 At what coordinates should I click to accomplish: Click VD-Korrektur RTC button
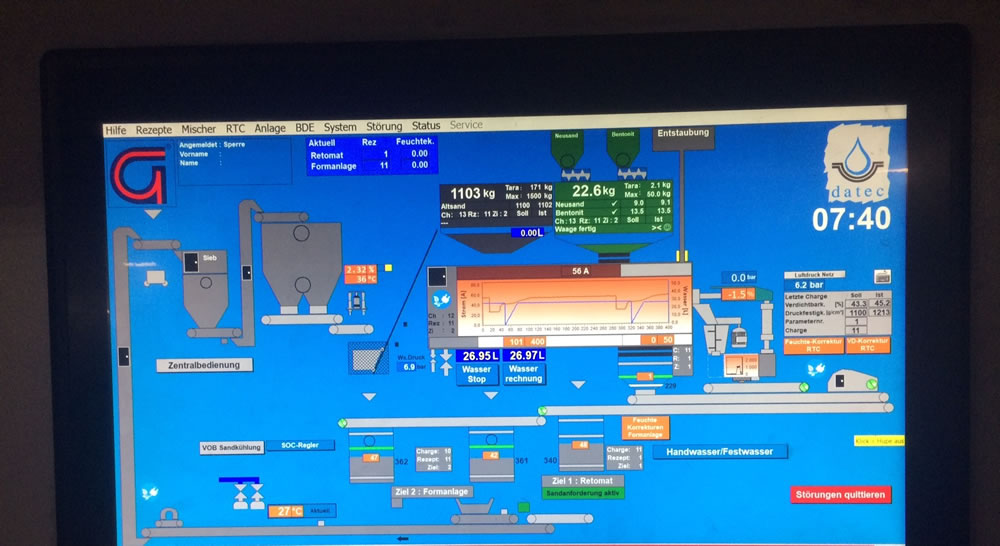[x=867, y=345]
